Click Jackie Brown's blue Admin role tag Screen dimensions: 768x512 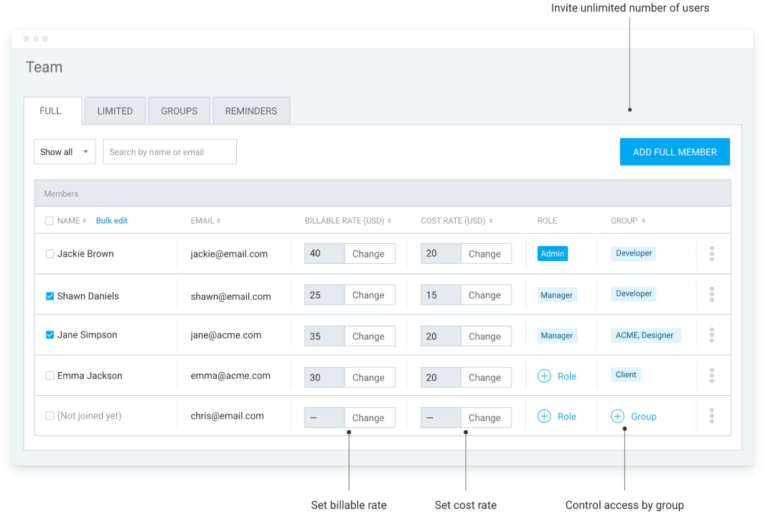[x=552, y=254]
